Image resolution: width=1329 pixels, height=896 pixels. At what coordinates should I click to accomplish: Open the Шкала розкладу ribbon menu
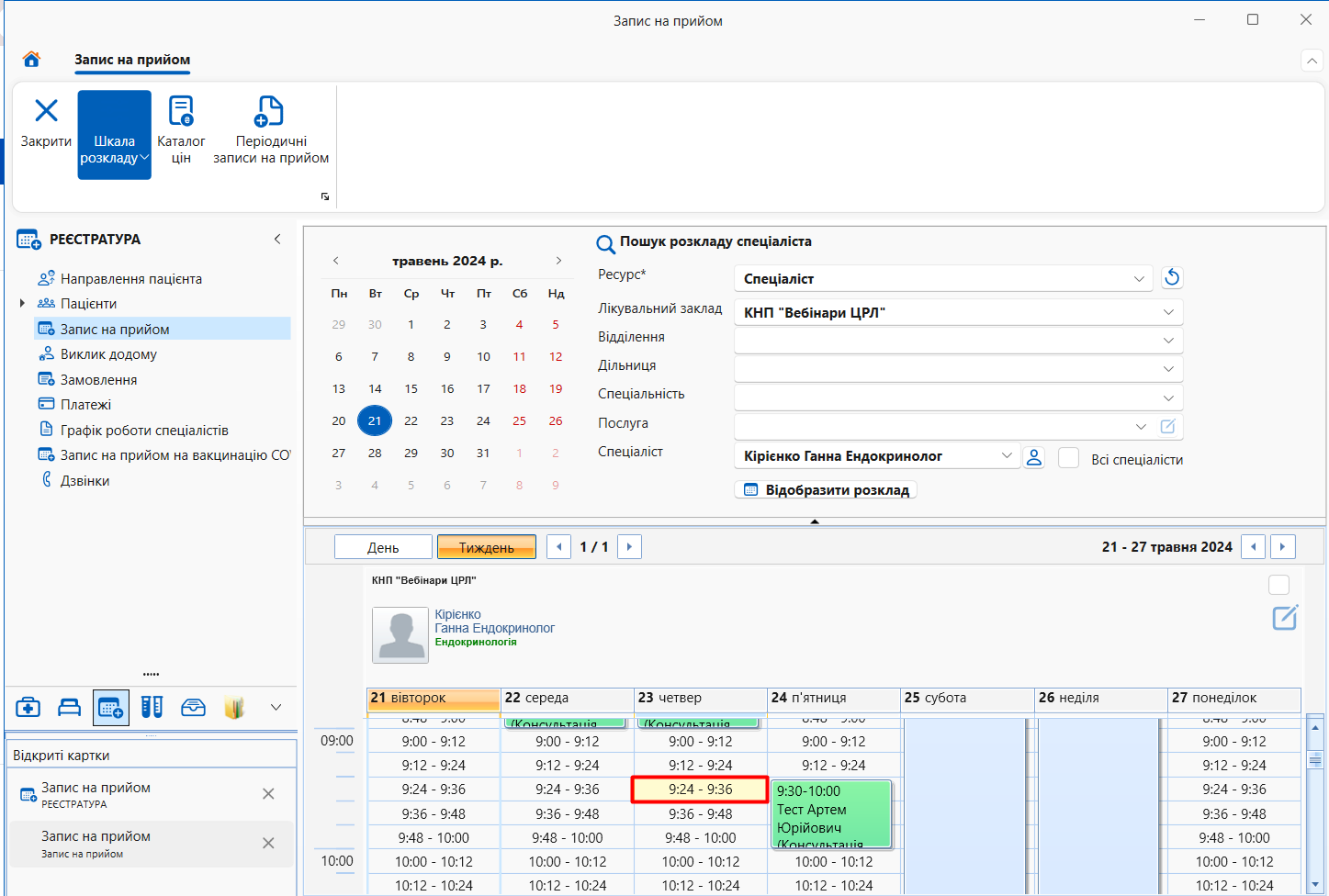click(x=114, y=134)
